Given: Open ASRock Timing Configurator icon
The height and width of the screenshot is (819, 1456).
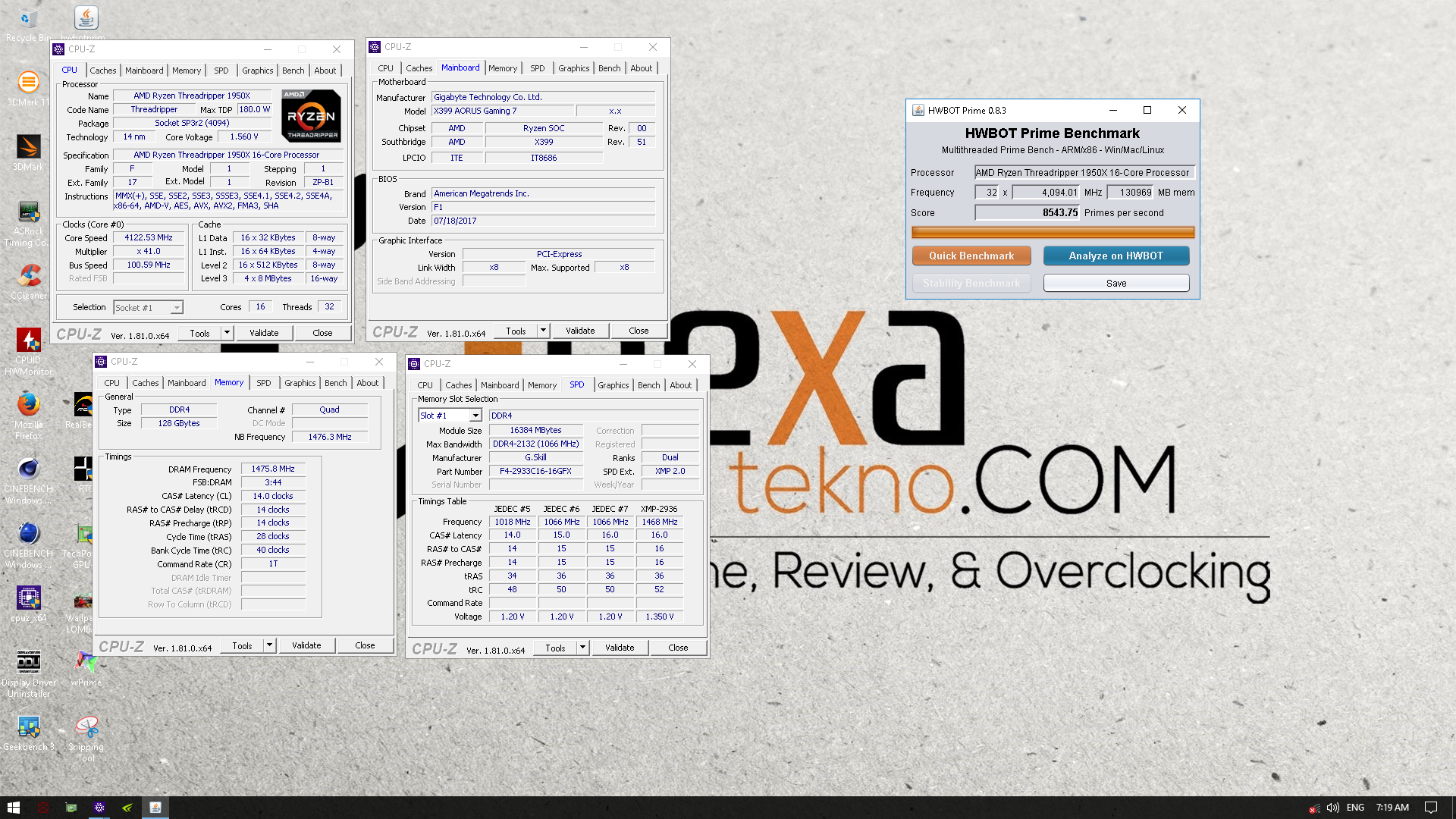Looking at the screenshot, I should [28, 222].
